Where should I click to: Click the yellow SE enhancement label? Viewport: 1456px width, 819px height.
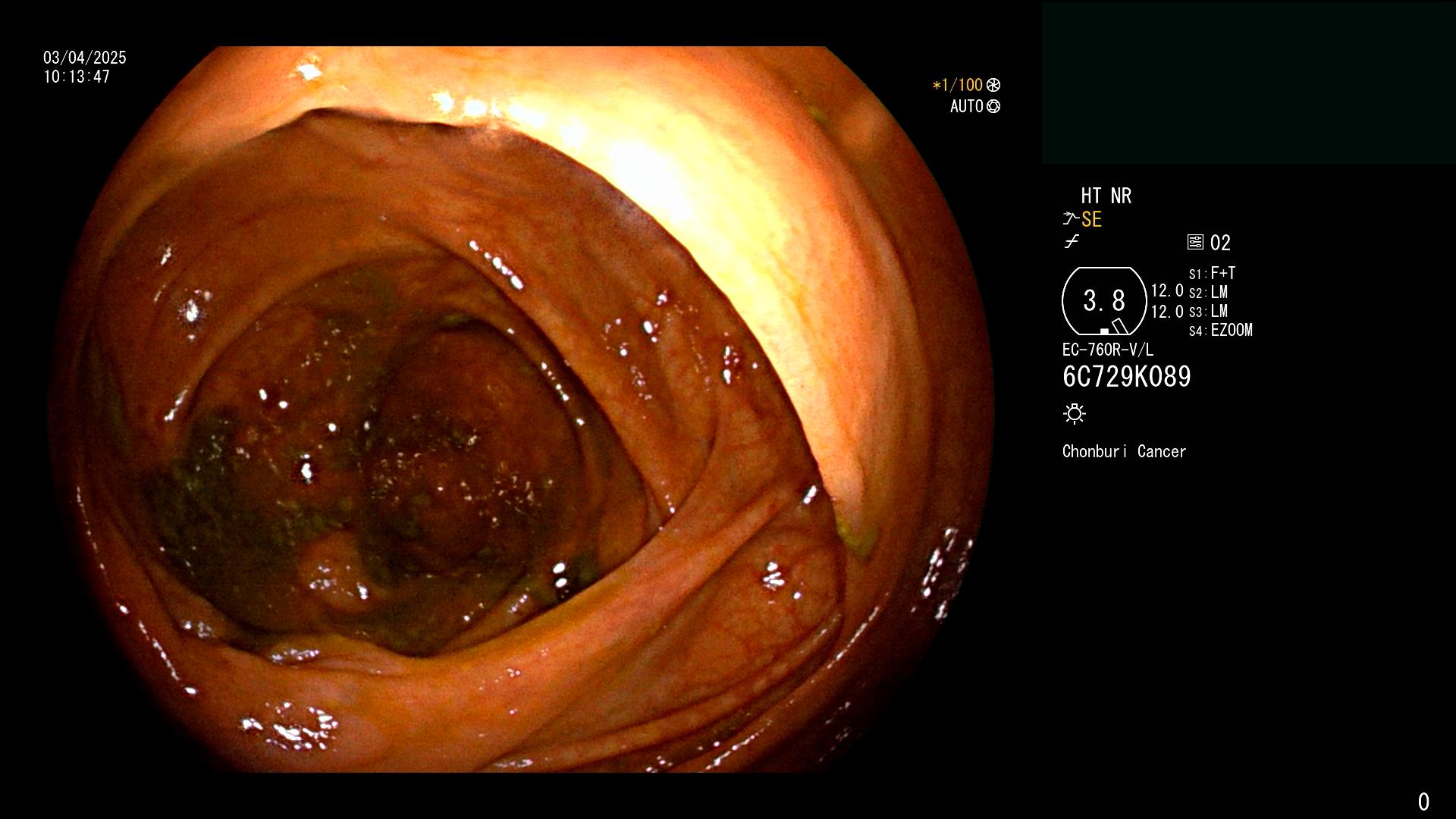tap(1091, 219)
